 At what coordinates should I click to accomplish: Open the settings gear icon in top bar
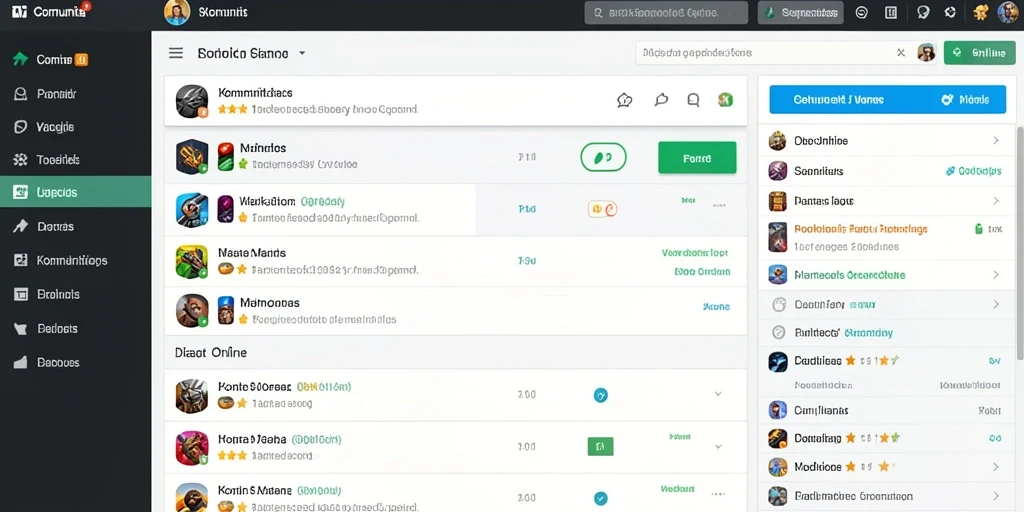click(x=950, y=12)
